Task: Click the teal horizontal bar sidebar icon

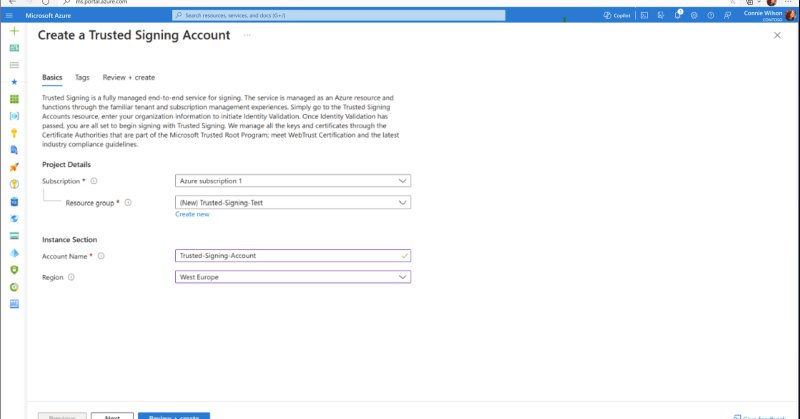Action: click(x=14, y=236)
